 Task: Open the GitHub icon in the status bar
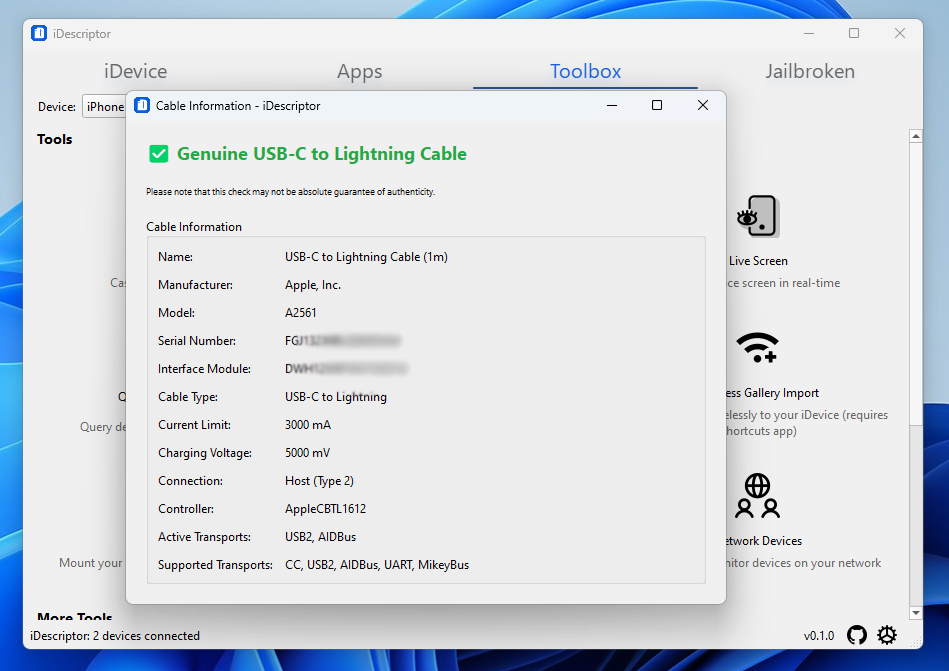point(857,635)
